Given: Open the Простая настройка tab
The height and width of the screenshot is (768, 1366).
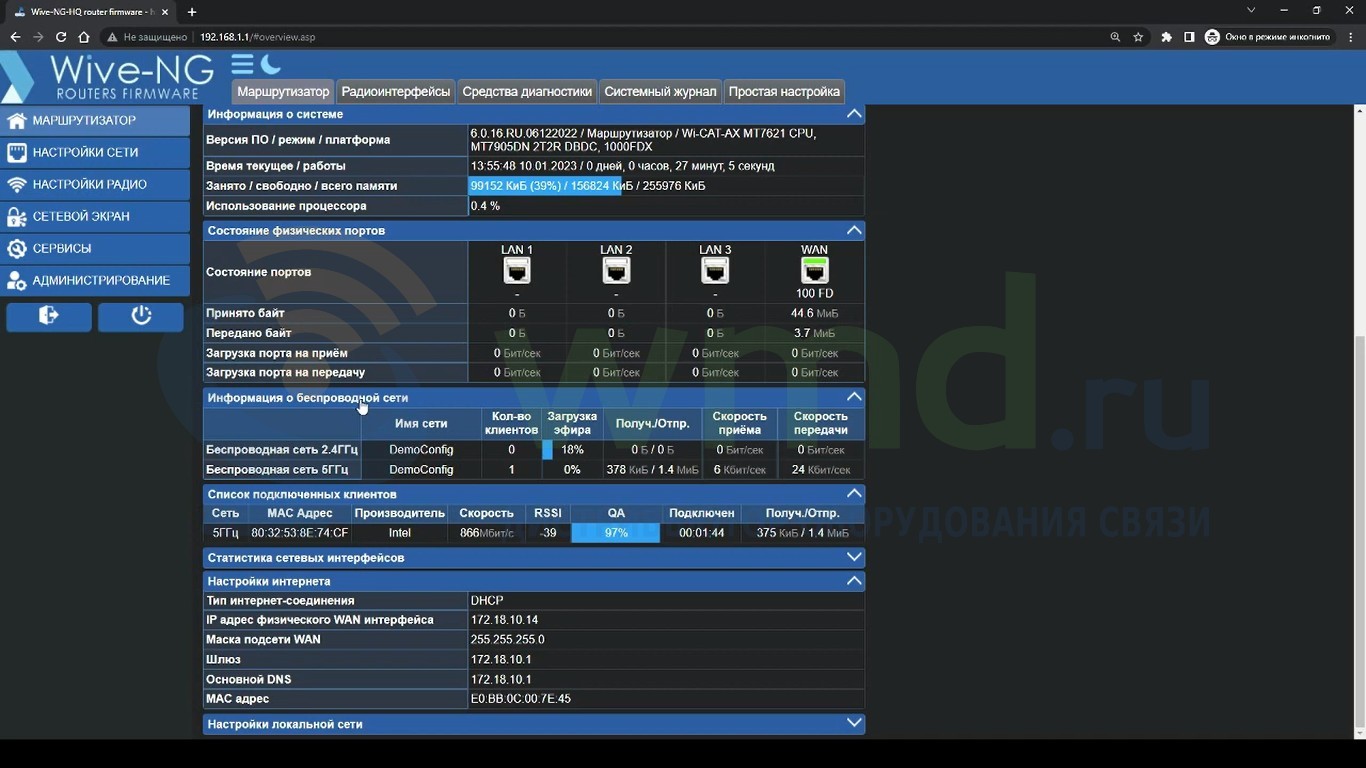Looking at the screenshot, I should point(784,91).
